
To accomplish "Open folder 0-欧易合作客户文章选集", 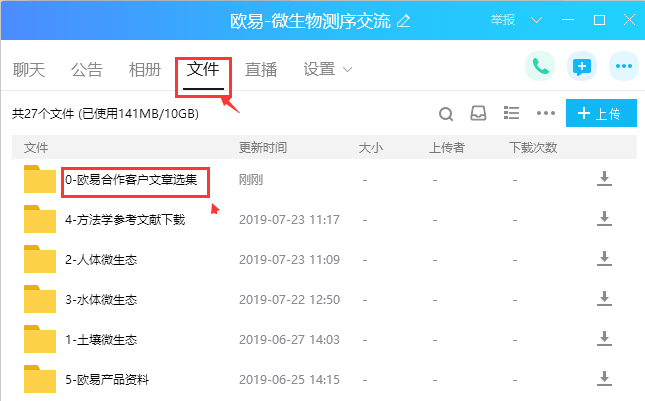I will coord(131,180).
